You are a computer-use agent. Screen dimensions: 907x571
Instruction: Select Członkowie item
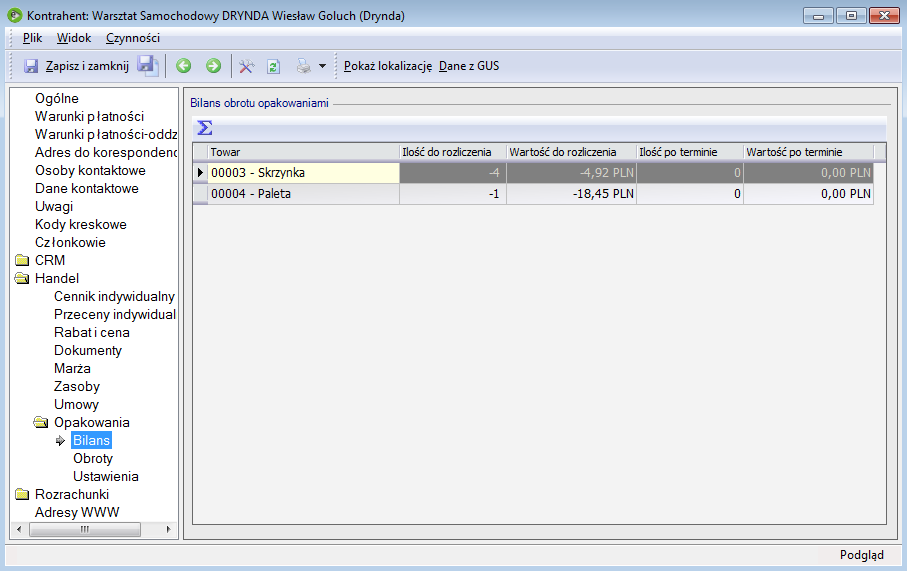(x=70, y=242)
